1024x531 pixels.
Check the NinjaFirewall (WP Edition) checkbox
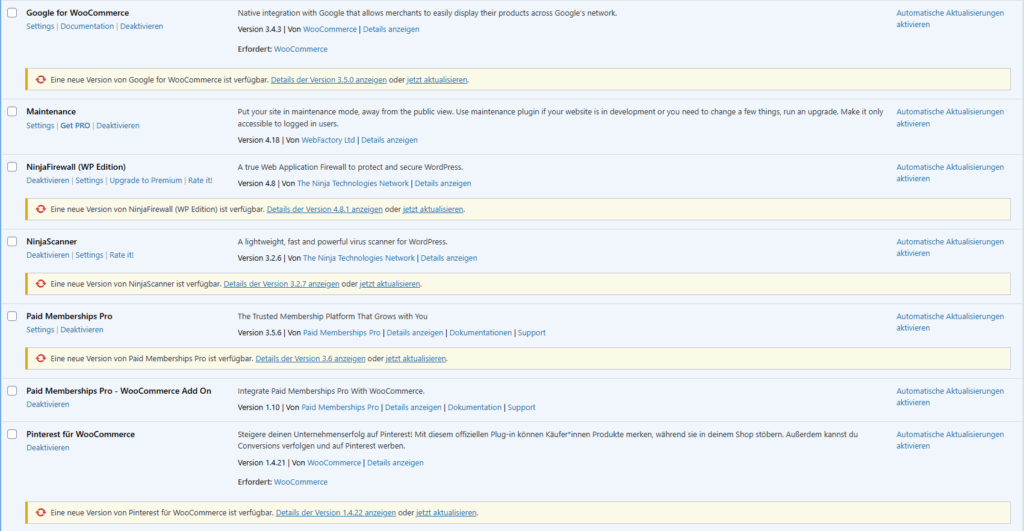click(12, 166)
